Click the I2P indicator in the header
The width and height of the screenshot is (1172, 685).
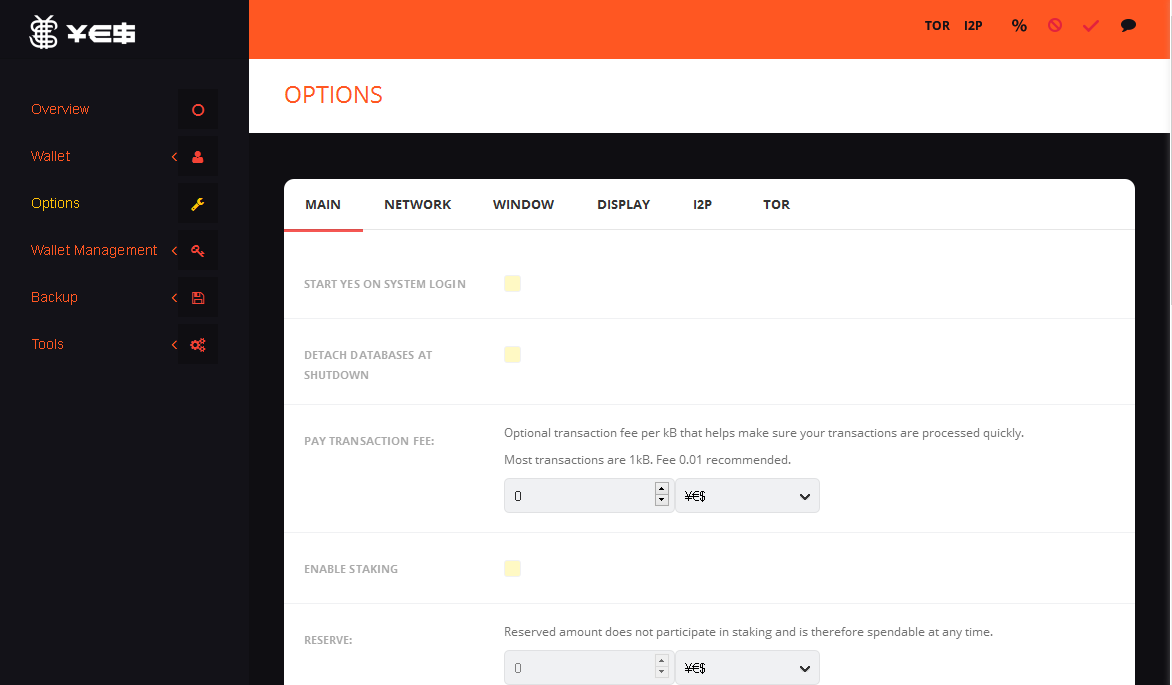click(x=973, y=25)
